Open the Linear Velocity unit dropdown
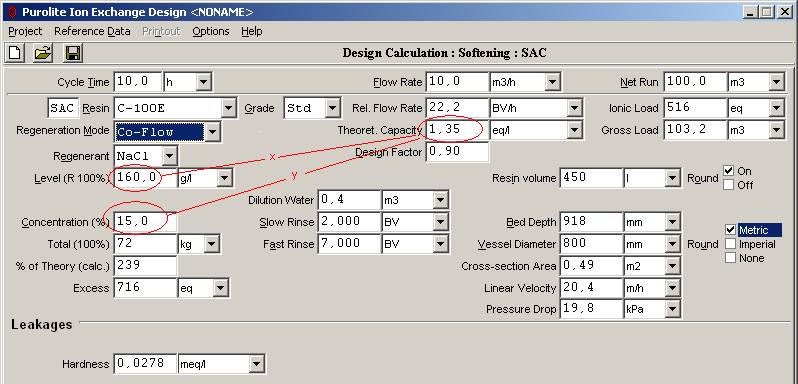The image size is (798, 384). (x=673, y=288)
